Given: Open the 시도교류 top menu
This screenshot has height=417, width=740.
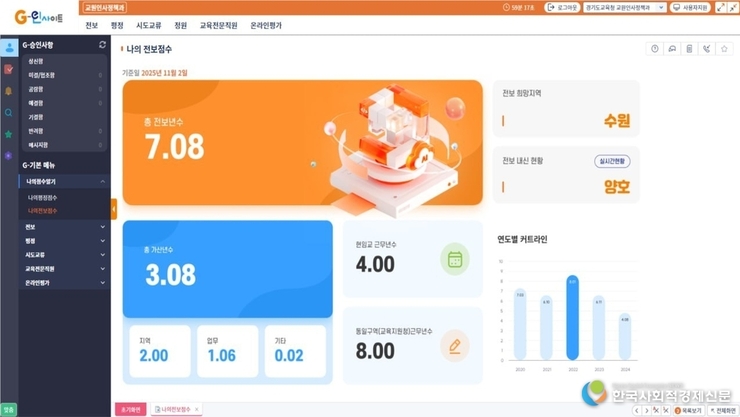Looking at the screenshot, I should click(x=149, y=25).
